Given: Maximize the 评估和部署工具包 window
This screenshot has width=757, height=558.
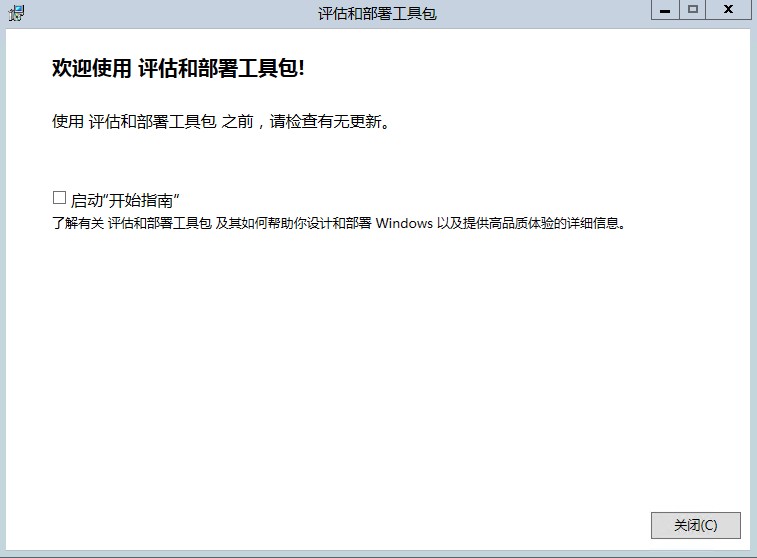Looking at the screenshot, I should (693, 10).
